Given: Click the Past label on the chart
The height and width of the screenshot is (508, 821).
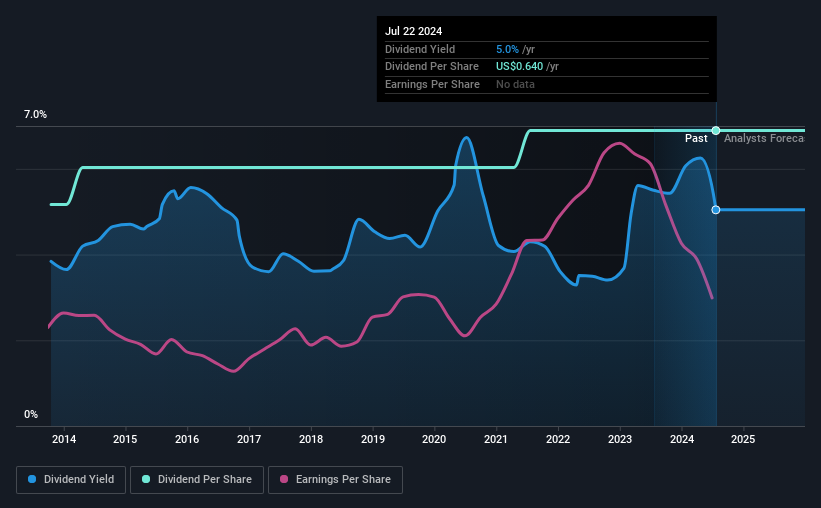Looking at the screenshot, I should [x=696, y=138].
